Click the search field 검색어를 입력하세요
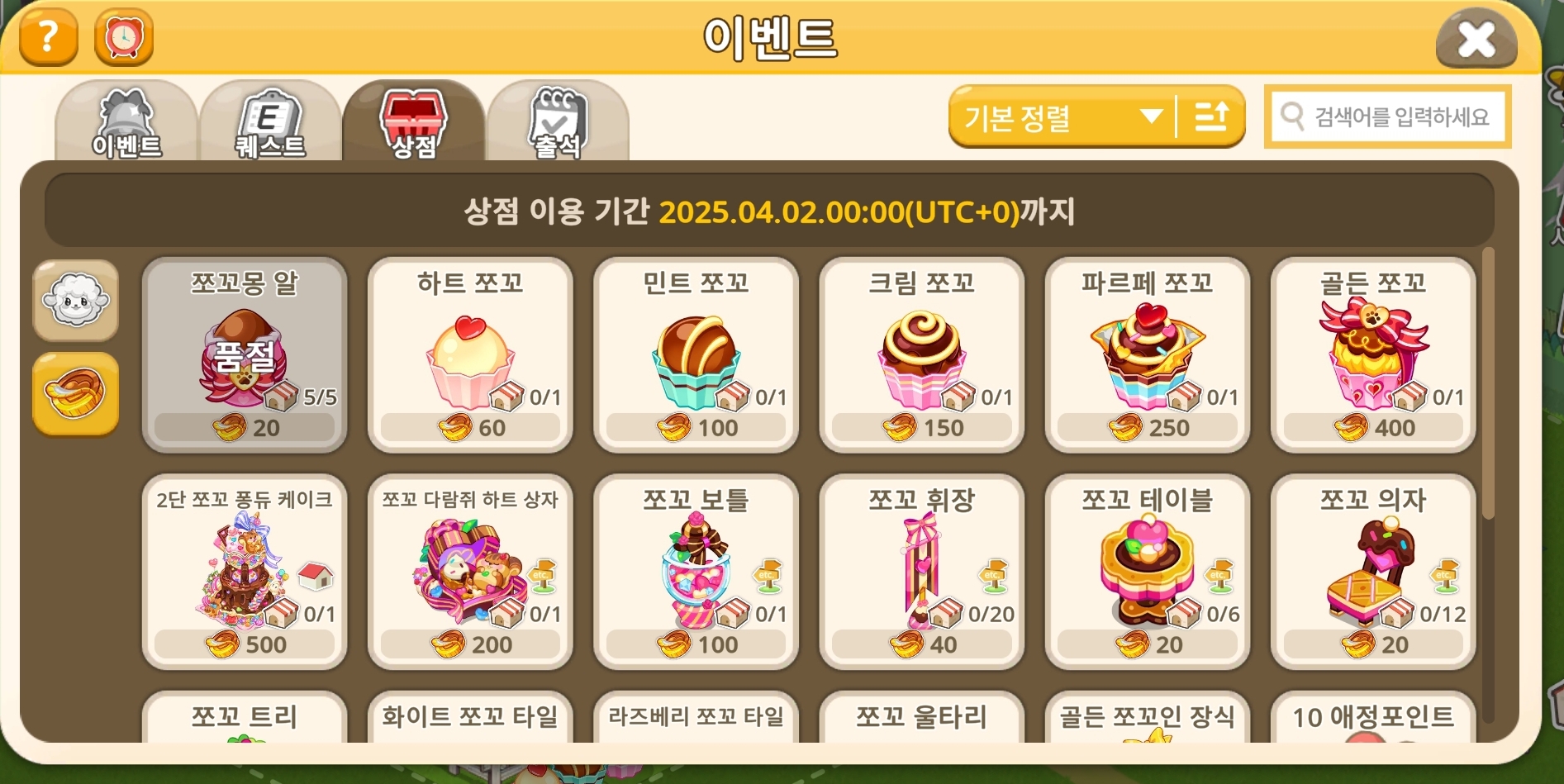 click(1388, 116)
